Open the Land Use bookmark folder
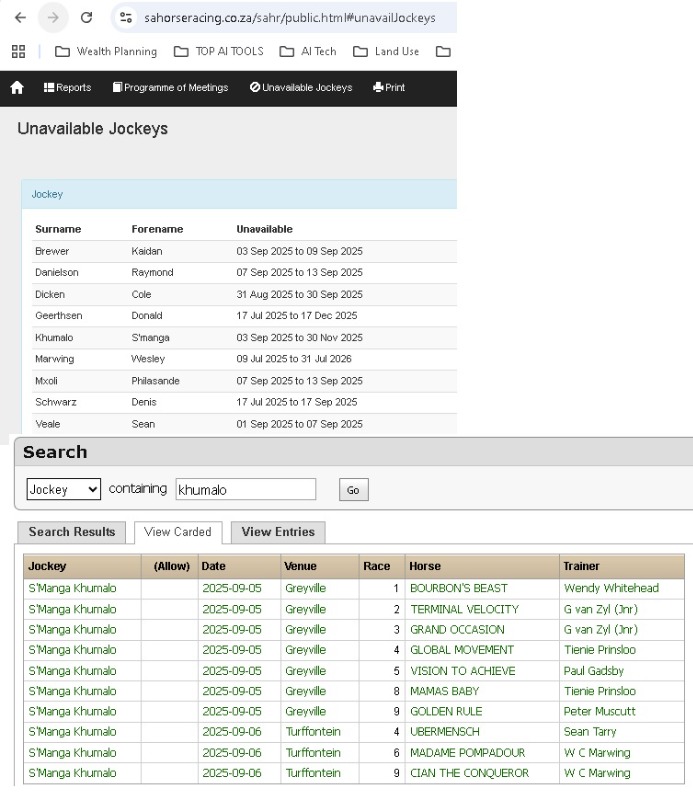This screenshot has height=800, width=693. click(386, 52)
